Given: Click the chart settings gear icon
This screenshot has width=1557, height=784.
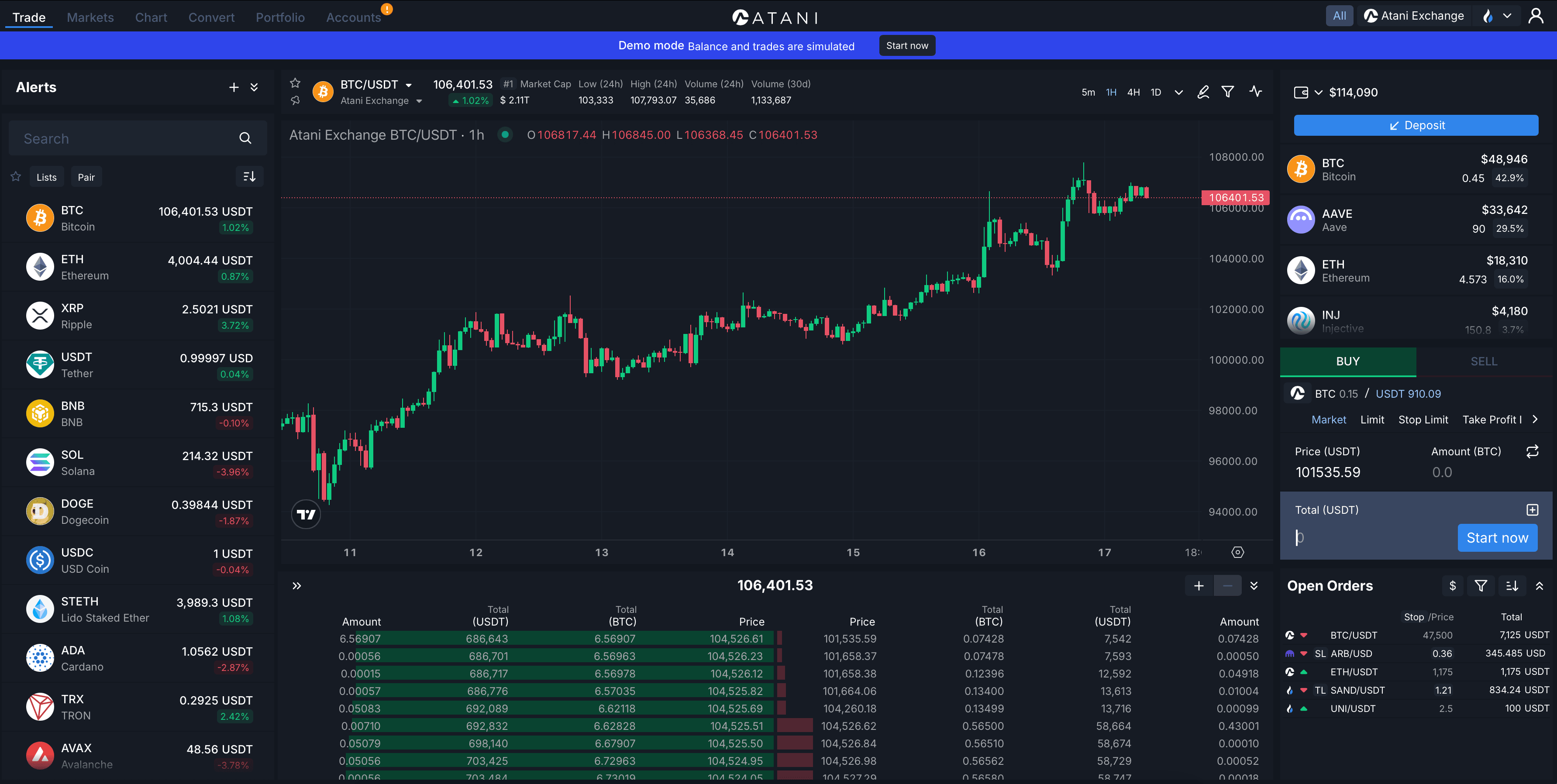Looking at the screenshot, I should tap(1237, 552).
